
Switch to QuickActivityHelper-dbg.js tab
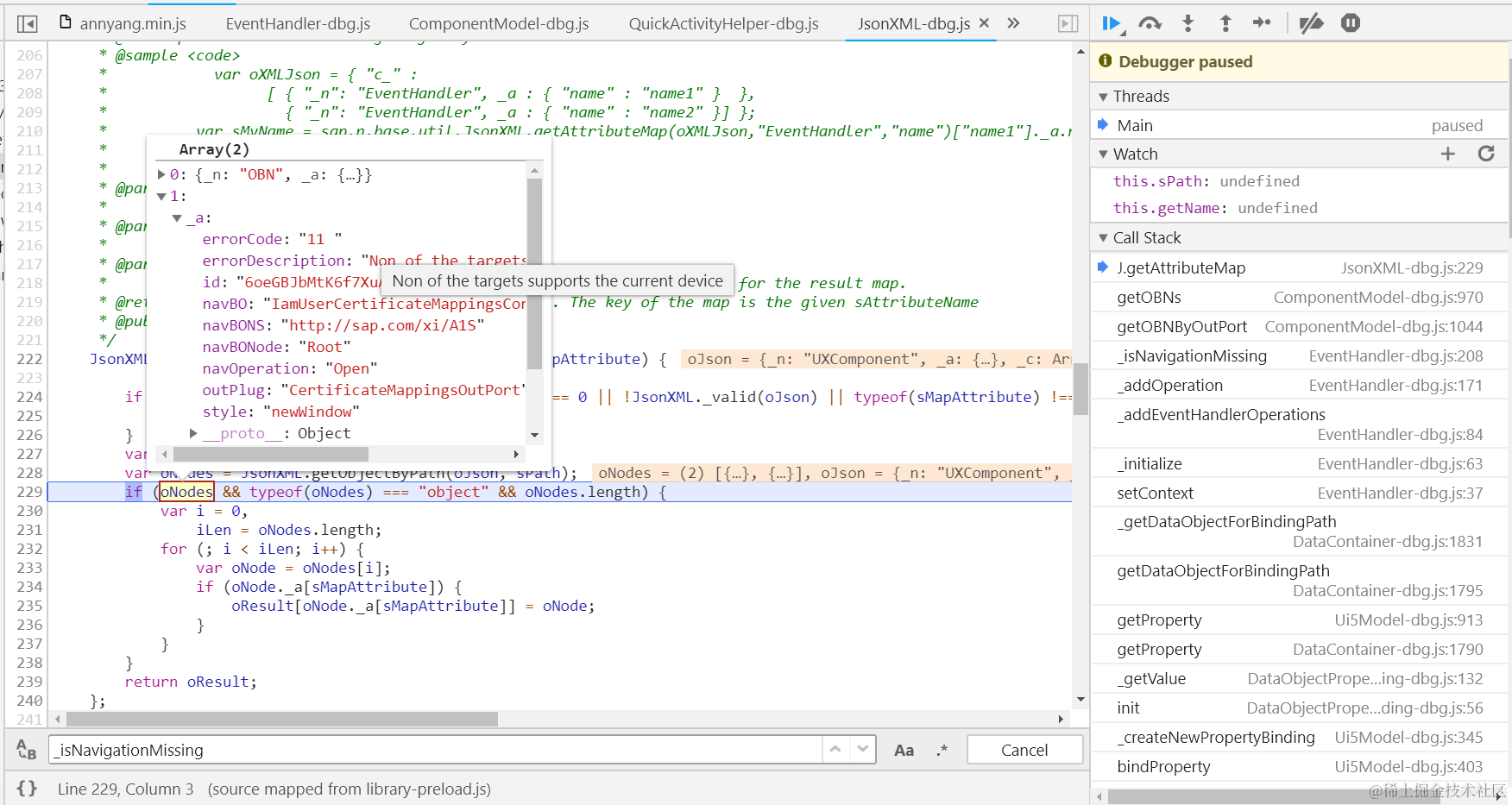723,23
